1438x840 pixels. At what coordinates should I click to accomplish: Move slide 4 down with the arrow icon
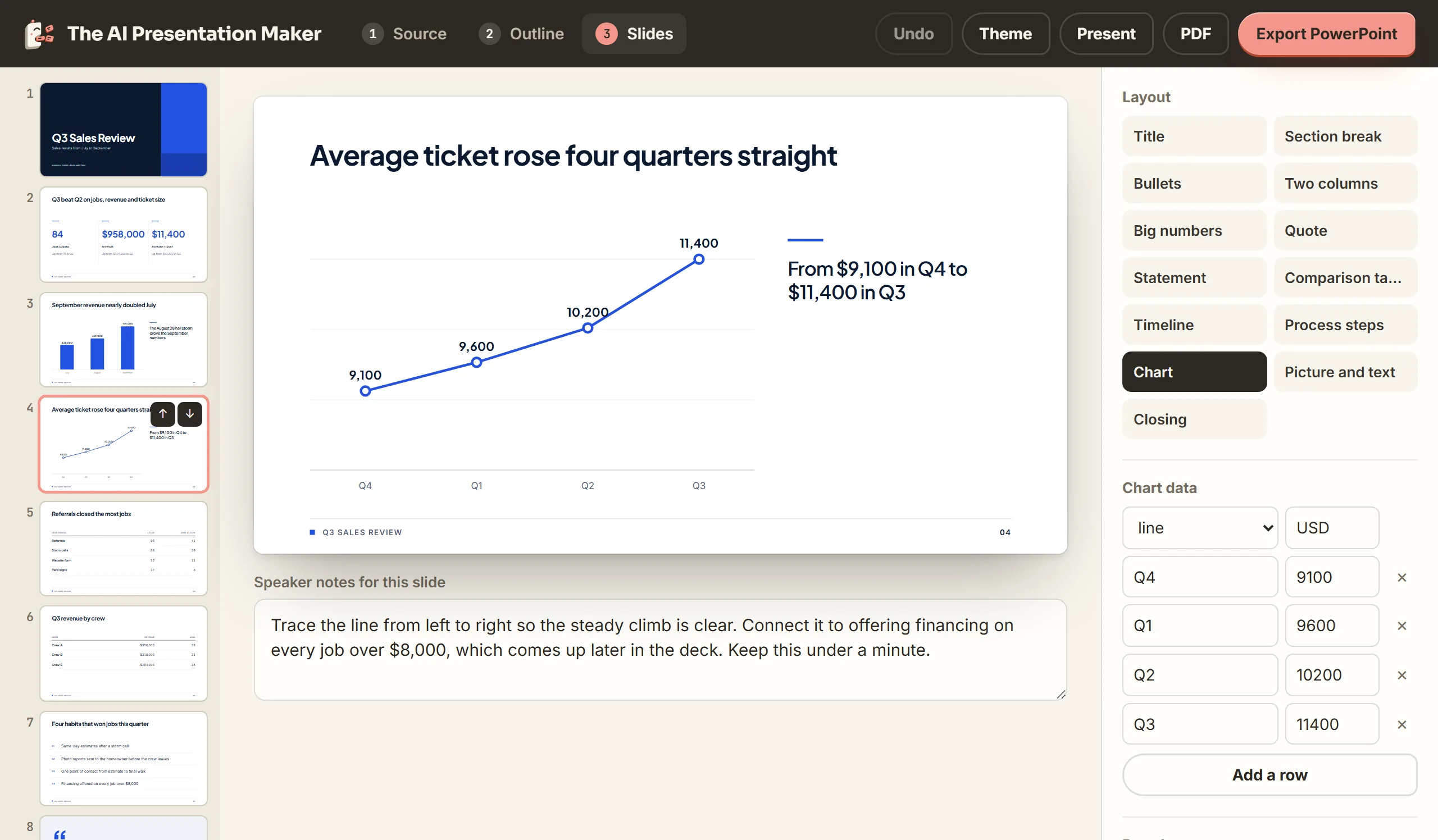(x=190, y=414)
